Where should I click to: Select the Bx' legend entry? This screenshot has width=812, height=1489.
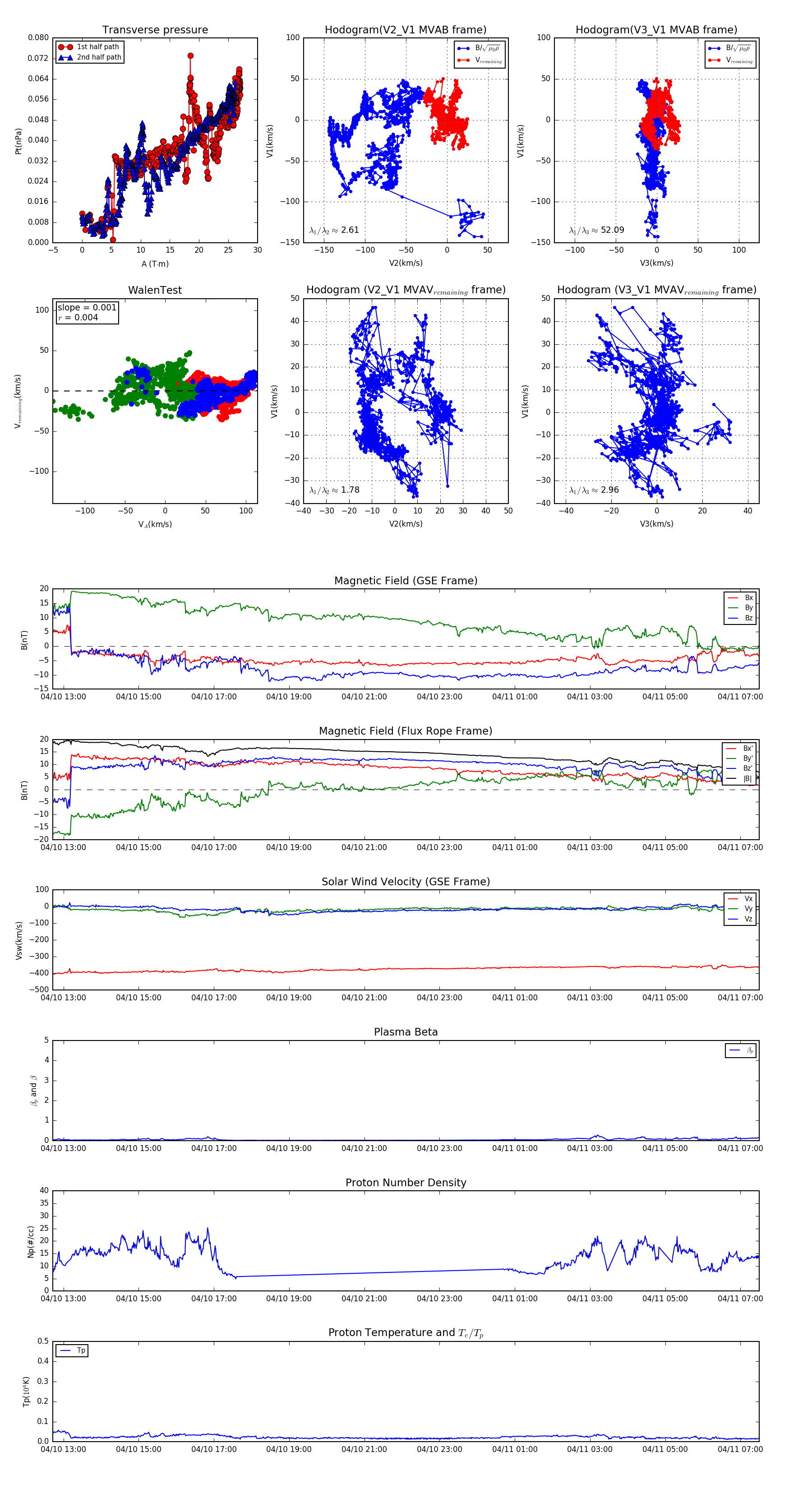click(x=739, y=748)
